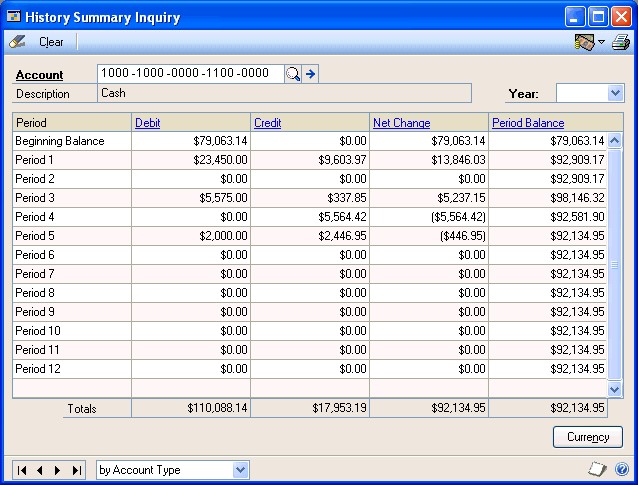
Task: Click the Period 11 row label
Action: (37, 350)
